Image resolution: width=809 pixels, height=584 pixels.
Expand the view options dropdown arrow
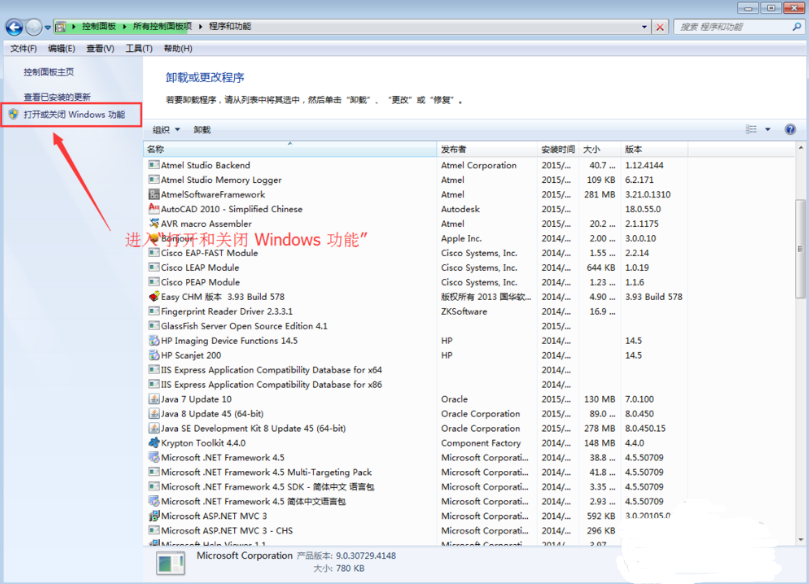768,130
